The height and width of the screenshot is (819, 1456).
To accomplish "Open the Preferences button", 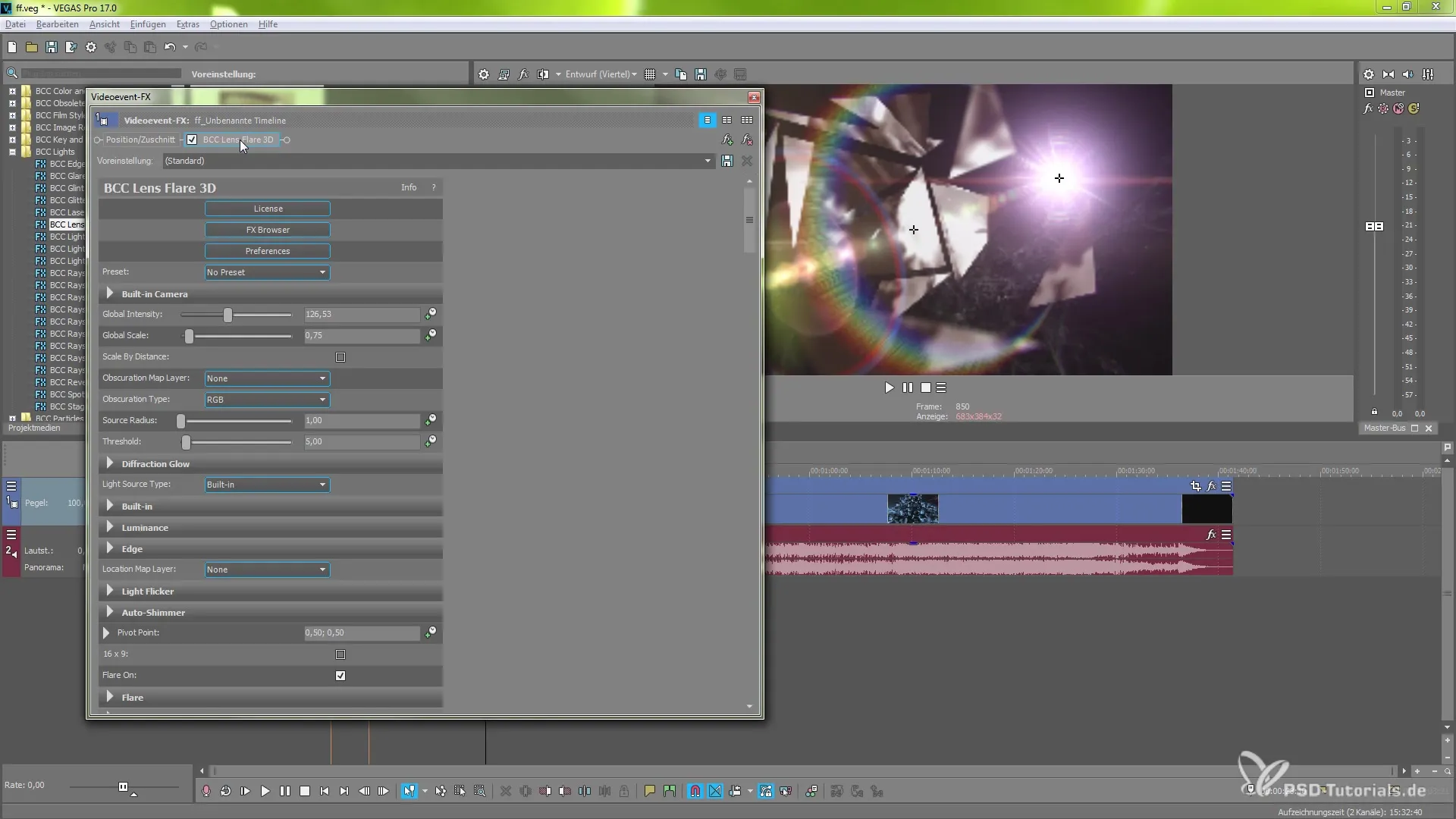I will tap(268, 251).
